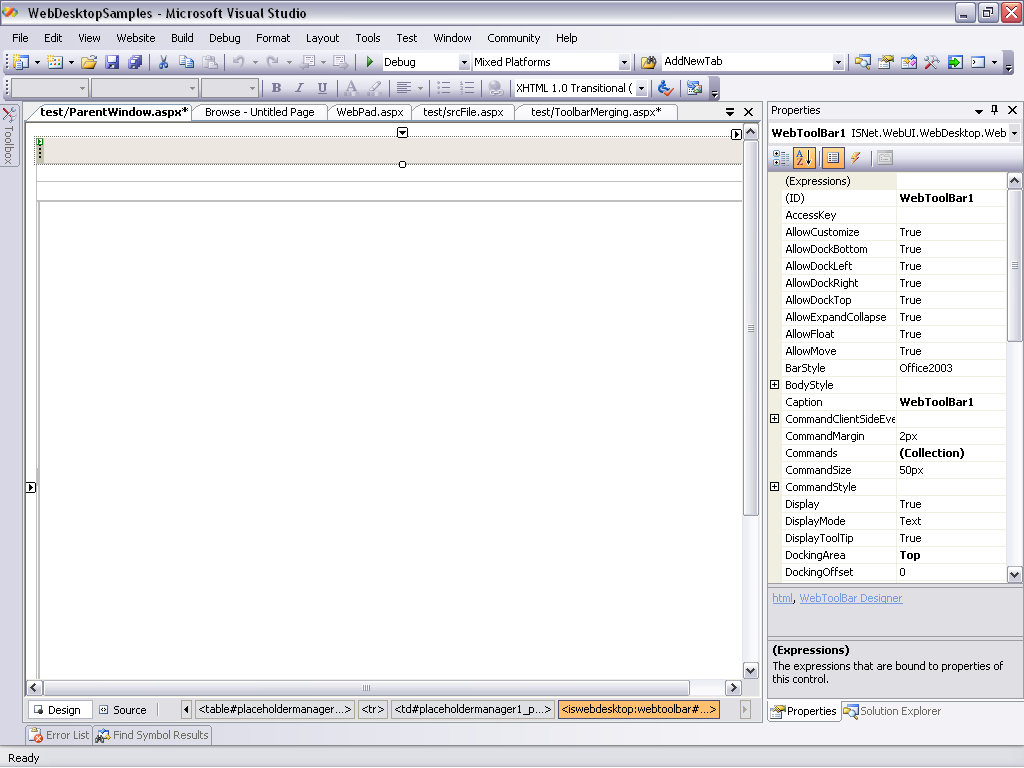The height and width of the screenshot is (768, 1024).
Task: Open the Website menu
Action: 136,38
